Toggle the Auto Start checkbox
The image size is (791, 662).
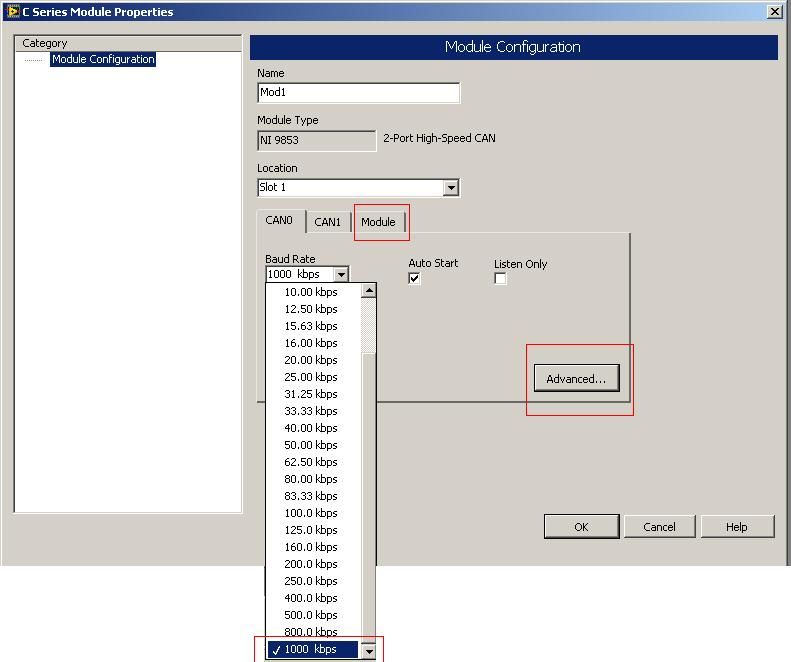click(414, 279)
